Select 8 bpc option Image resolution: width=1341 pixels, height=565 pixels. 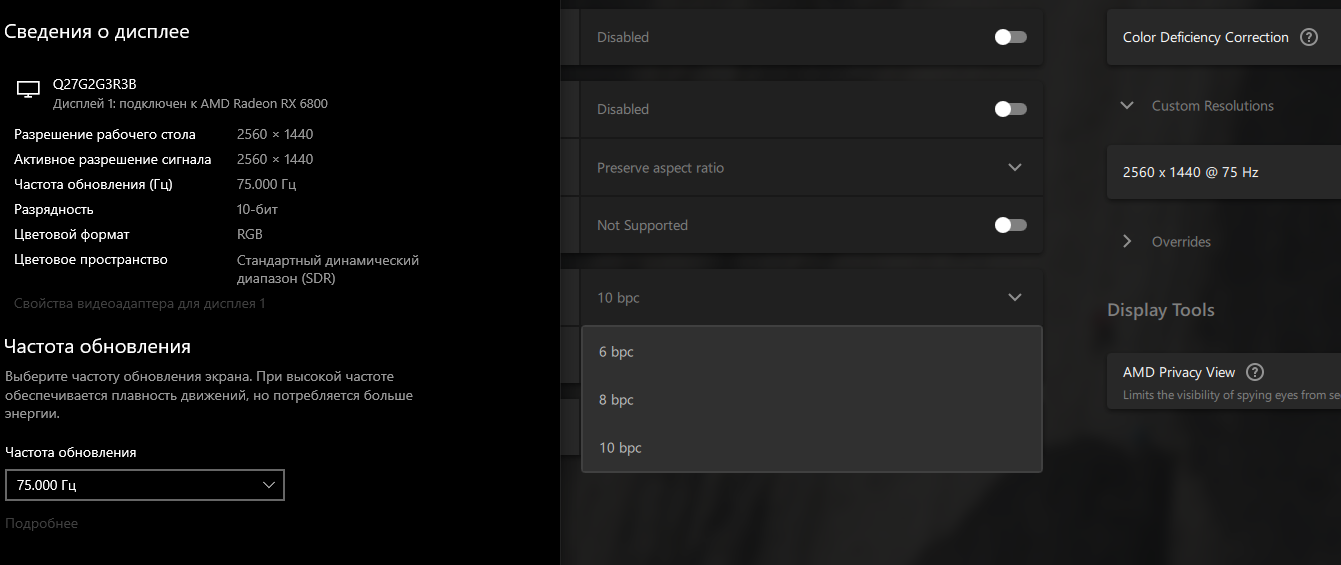click(616, 400)
